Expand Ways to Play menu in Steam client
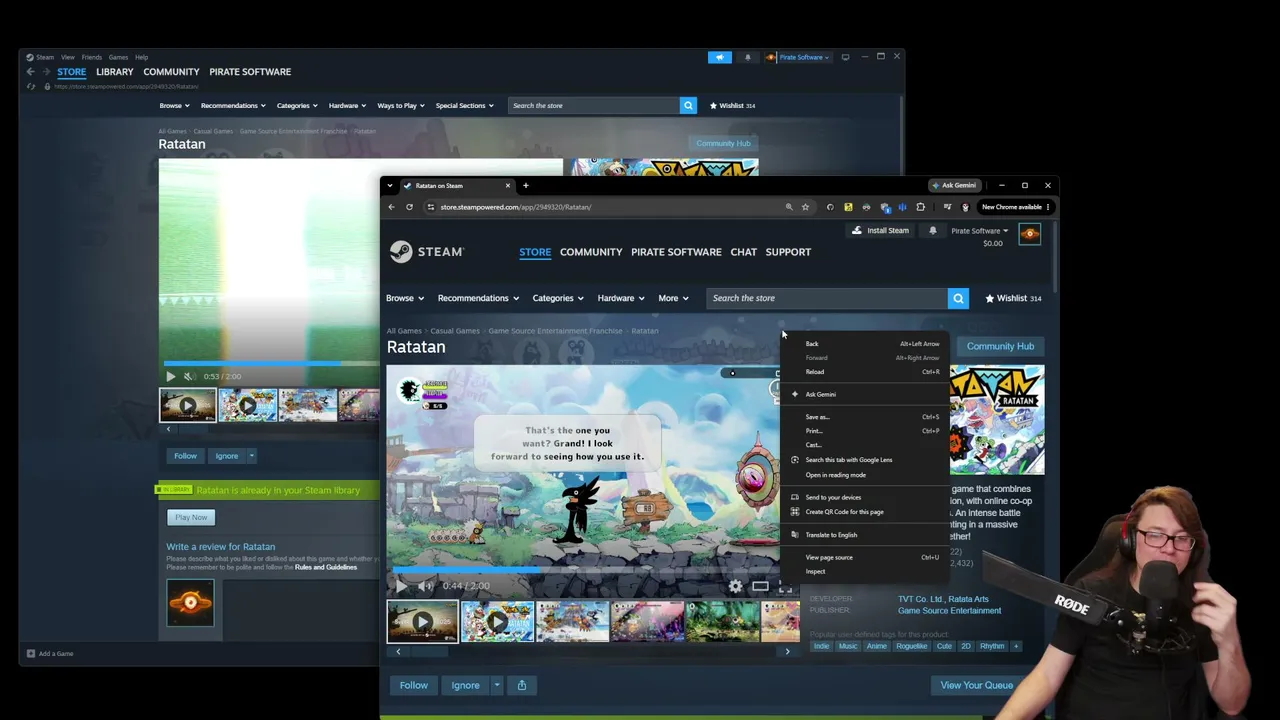Screen dimensions: 1280x720 click(x=400, y=105)
